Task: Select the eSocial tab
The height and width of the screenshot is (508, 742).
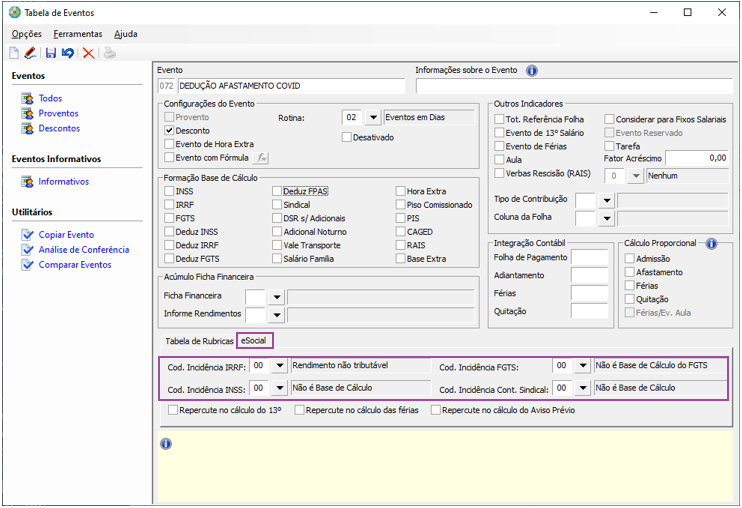Action: (x=254, y=341)
